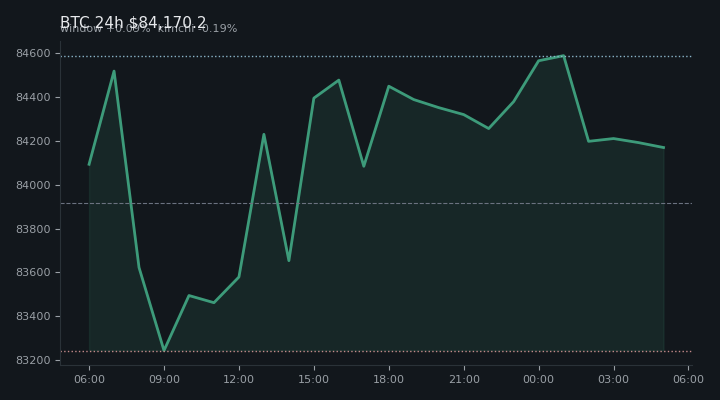Screen dimensions: 720x400
Task: Click the 12:00 time axis label
Action: pyautogui.click(x=239, y=379)
